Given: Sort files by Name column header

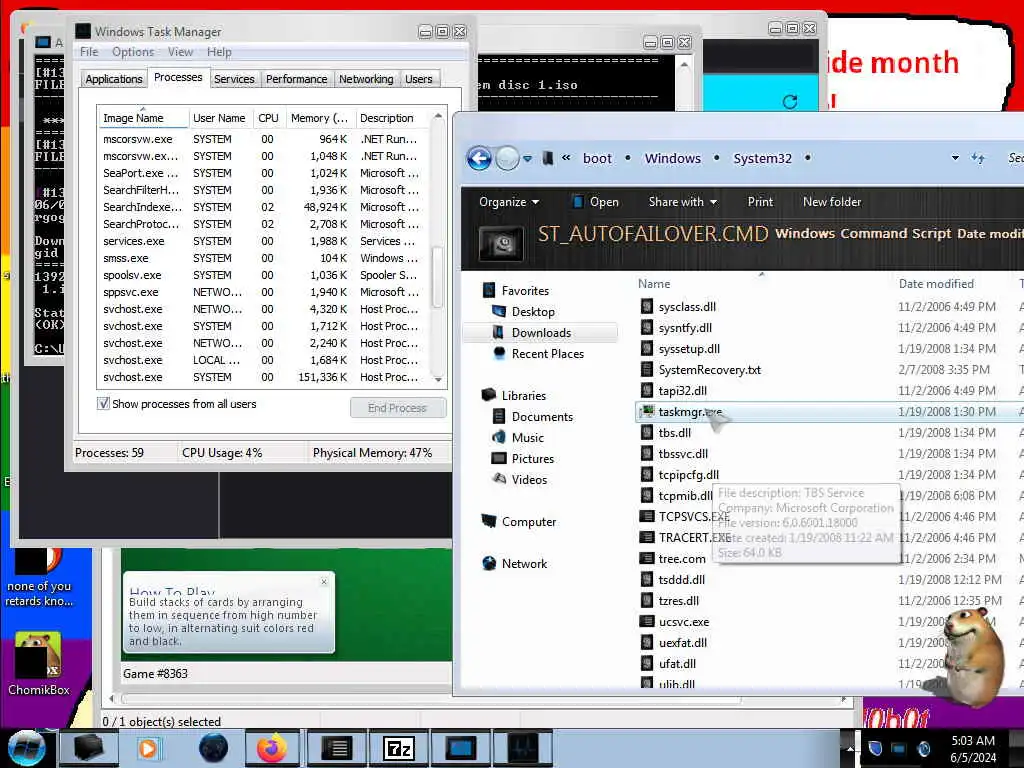Looking at the screenshot, I should pyautogui.click(x=654, y=283).
